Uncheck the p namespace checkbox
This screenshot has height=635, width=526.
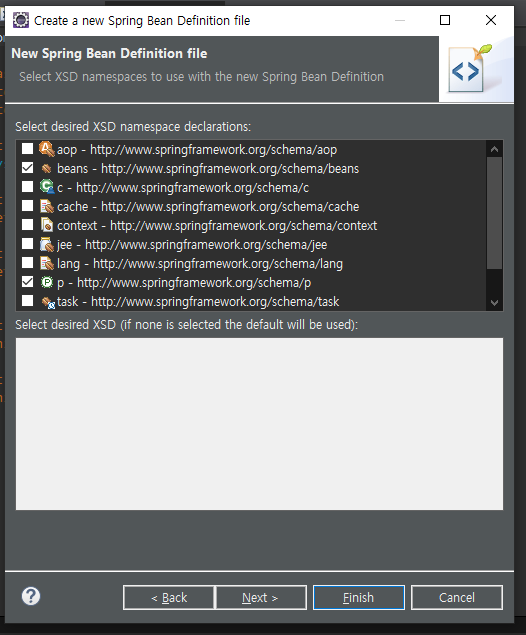(28, 282)
